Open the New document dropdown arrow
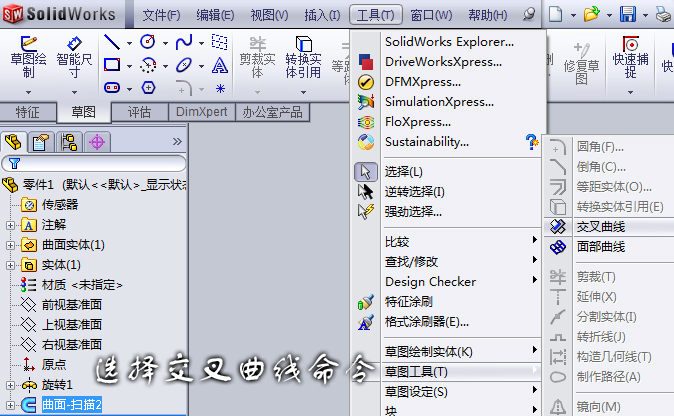The height and width of the screenshot is (416, 674). (x=573, y=15)
